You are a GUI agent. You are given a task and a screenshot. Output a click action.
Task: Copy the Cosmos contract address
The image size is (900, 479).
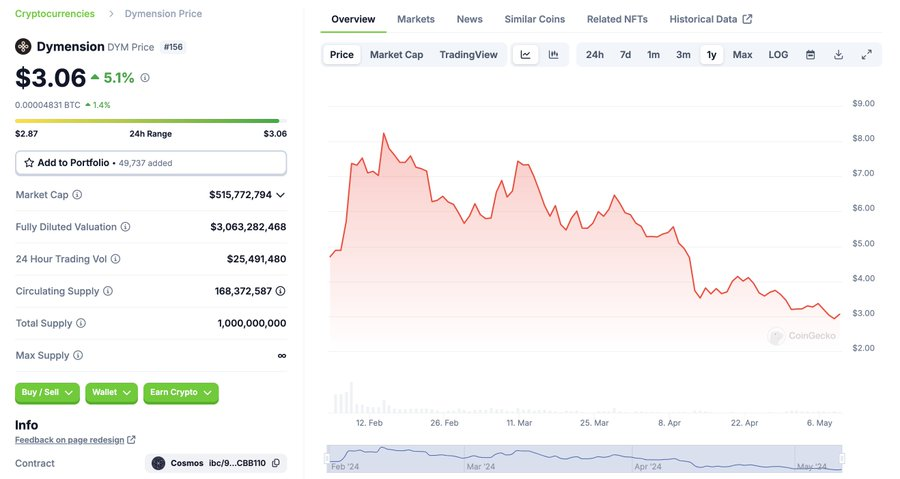[x=278, y=463]
